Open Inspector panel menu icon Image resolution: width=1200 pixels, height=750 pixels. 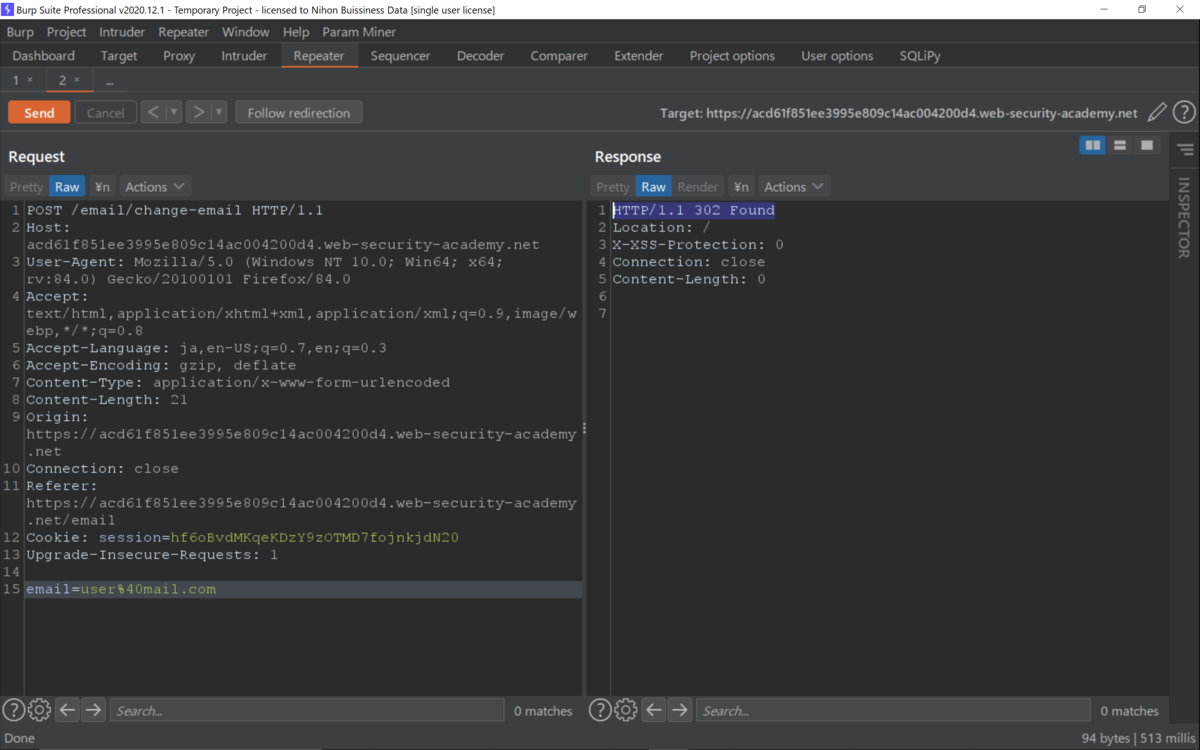point(1185,150)
